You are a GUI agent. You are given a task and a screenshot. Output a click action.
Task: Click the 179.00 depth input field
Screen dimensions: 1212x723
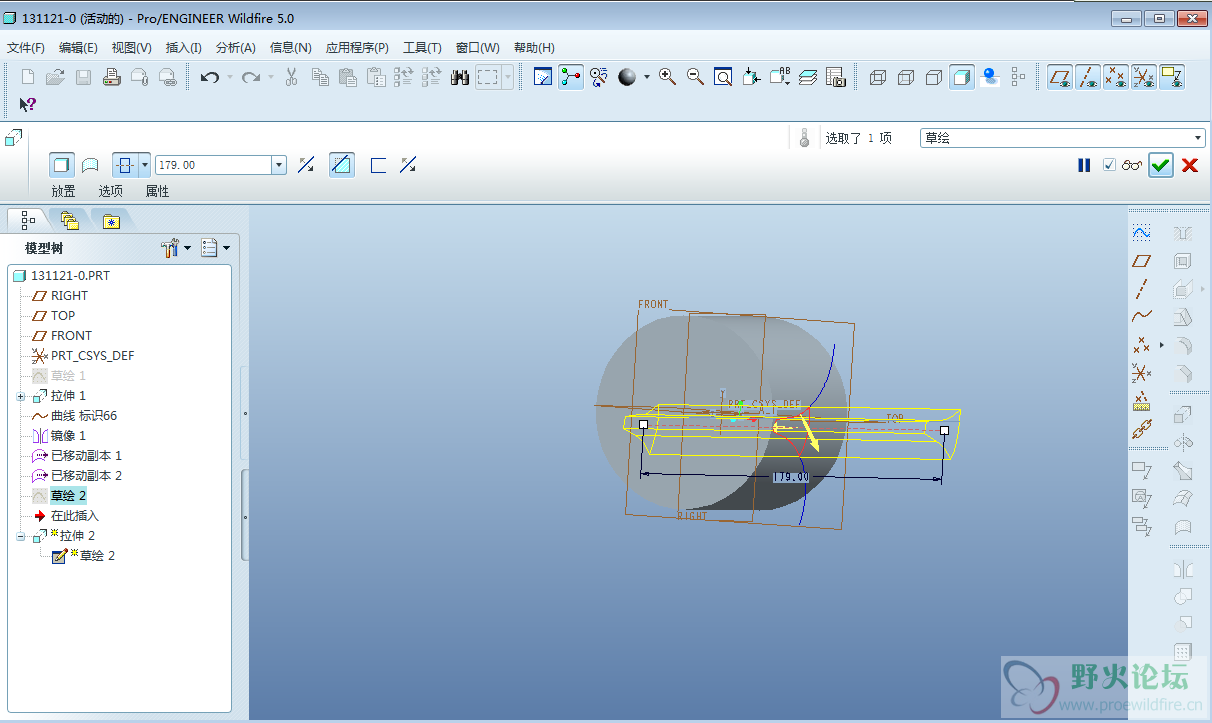(x=213, y=165)
